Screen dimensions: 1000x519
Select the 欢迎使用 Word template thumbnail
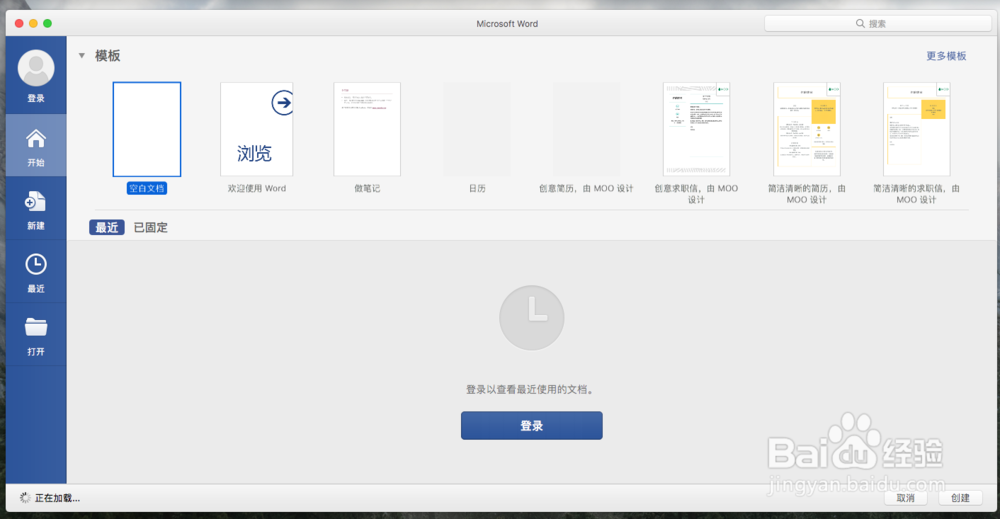coord(256,129)
